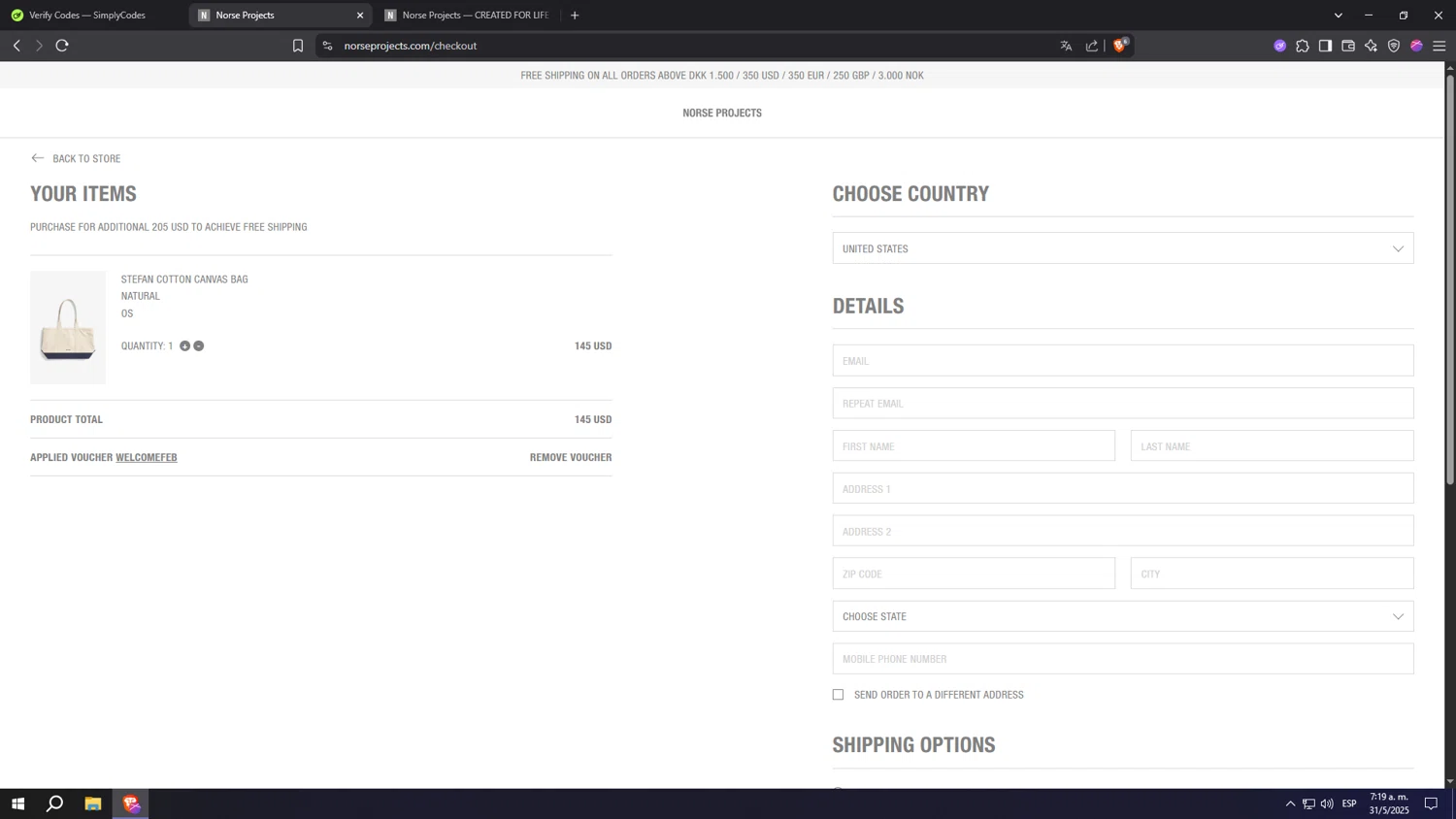1456x819 pixels.
Task: Click the City field
Action: tap(1273, 573)
